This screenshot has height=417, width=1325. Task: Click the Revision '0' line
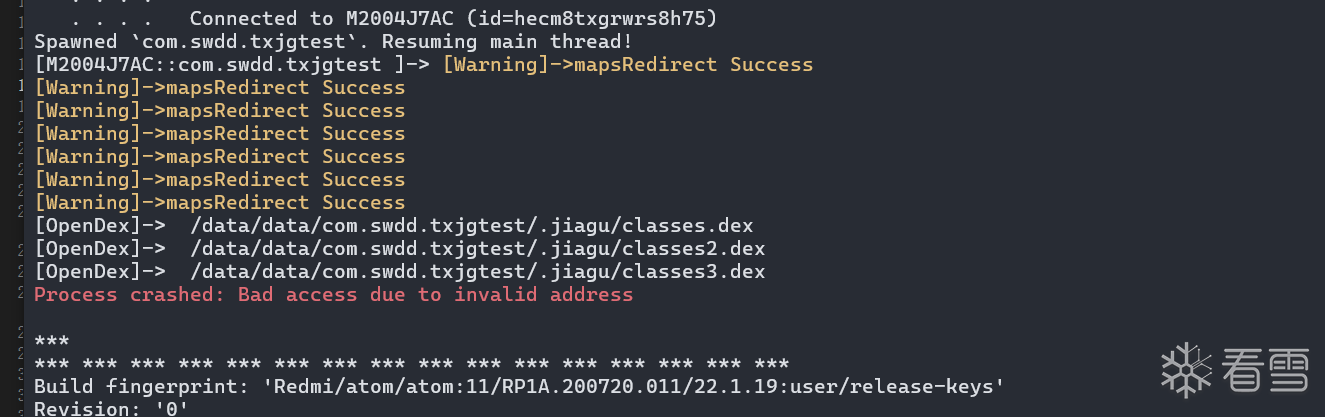point(112,409)
